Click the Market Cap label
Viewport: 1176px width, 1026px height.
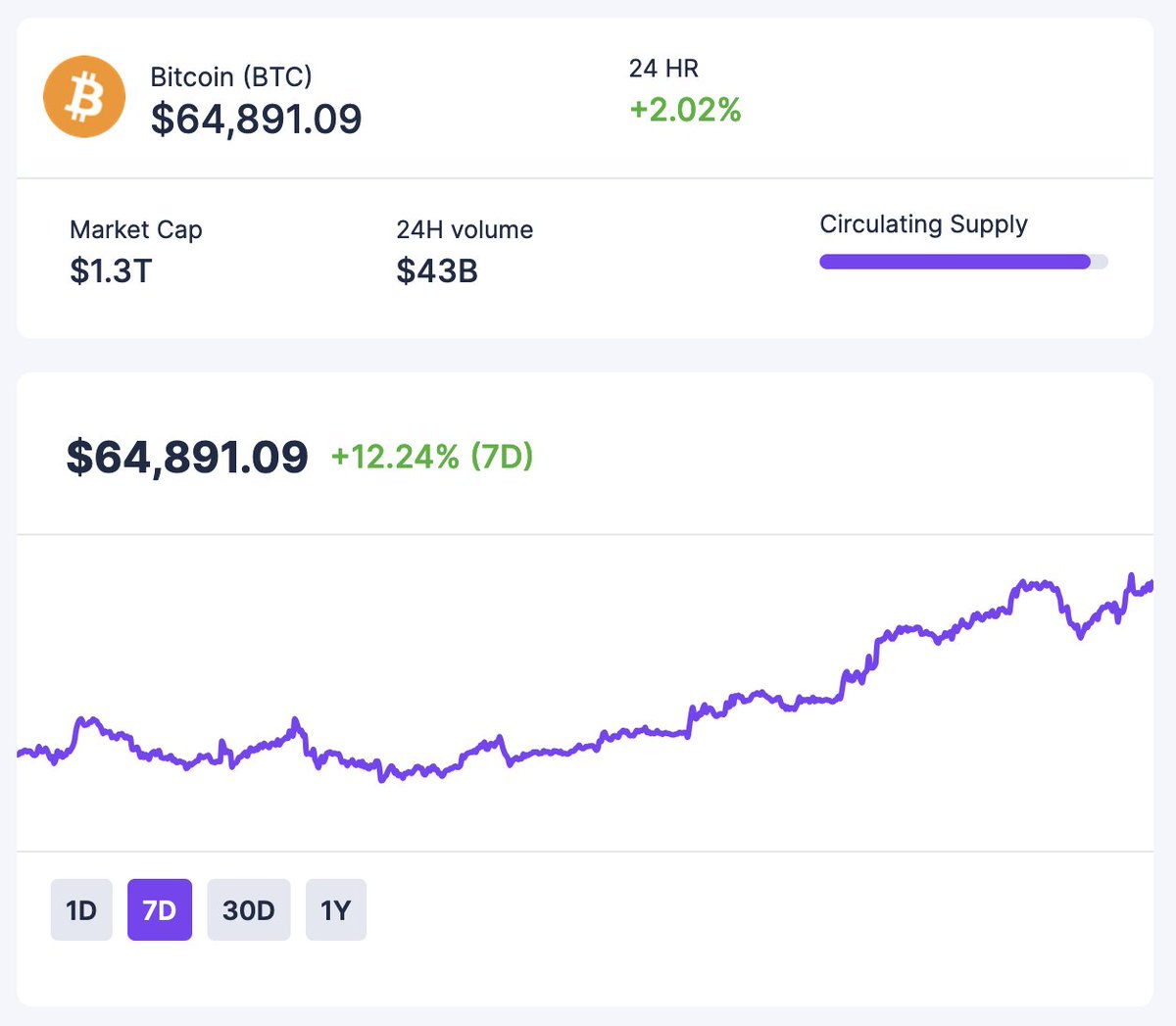pyautogui.click(x=136, y=230)
